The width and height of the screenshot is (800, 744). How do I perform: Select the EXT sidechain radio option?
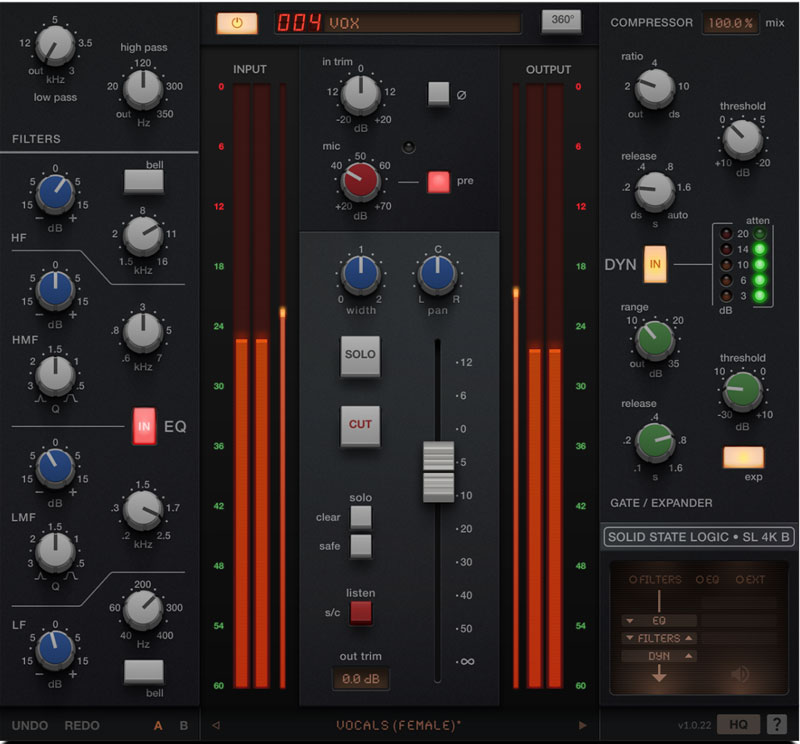pyautogui.click(x=741, y=580)
